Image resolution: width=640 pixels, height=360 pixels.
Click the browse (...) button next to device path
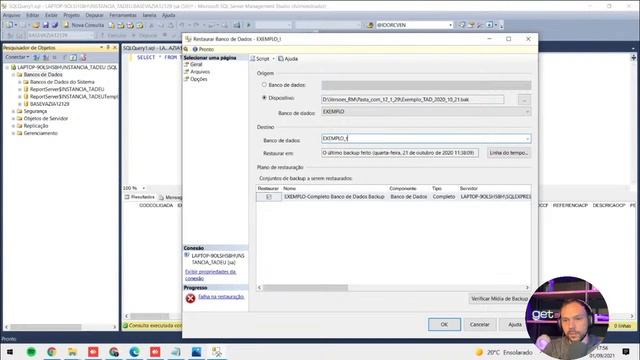[x=524, y=100]
